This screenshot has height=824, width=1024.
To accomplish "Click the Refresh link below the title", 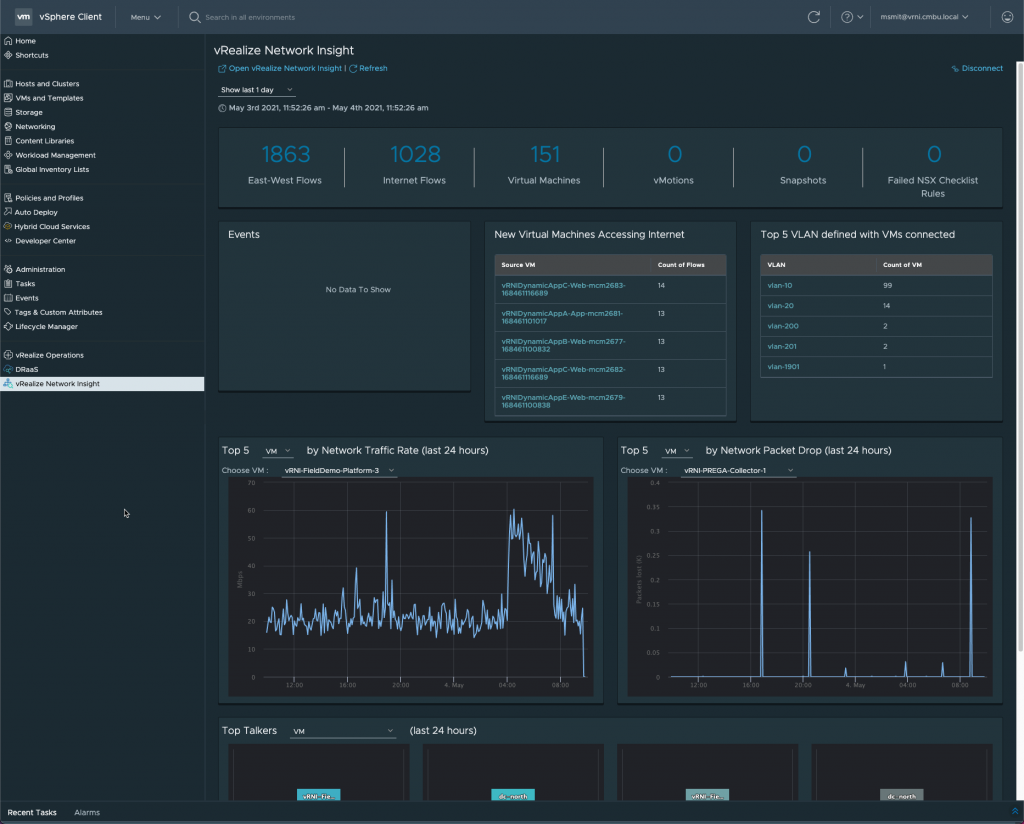I will [x=368, y=68].
